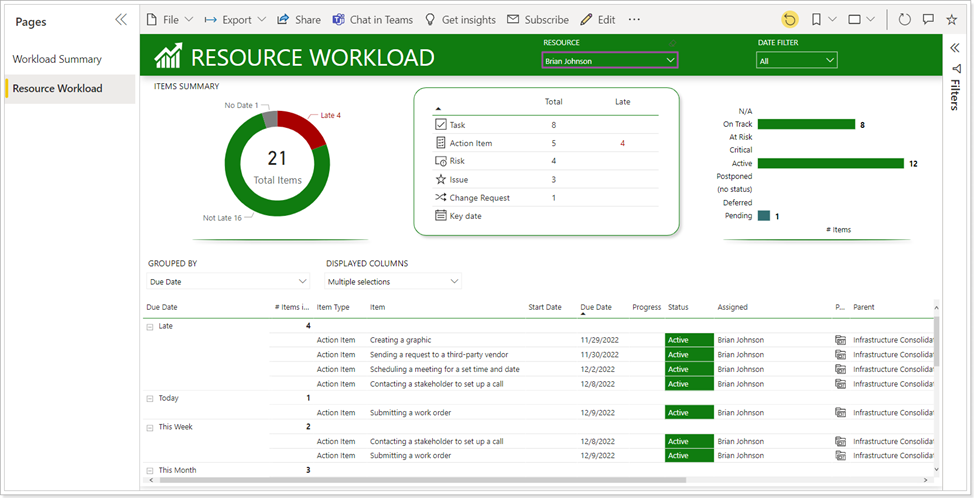The image size is (974, 498).
Task: Click the Progress column header
Action: tap(647, 307)
